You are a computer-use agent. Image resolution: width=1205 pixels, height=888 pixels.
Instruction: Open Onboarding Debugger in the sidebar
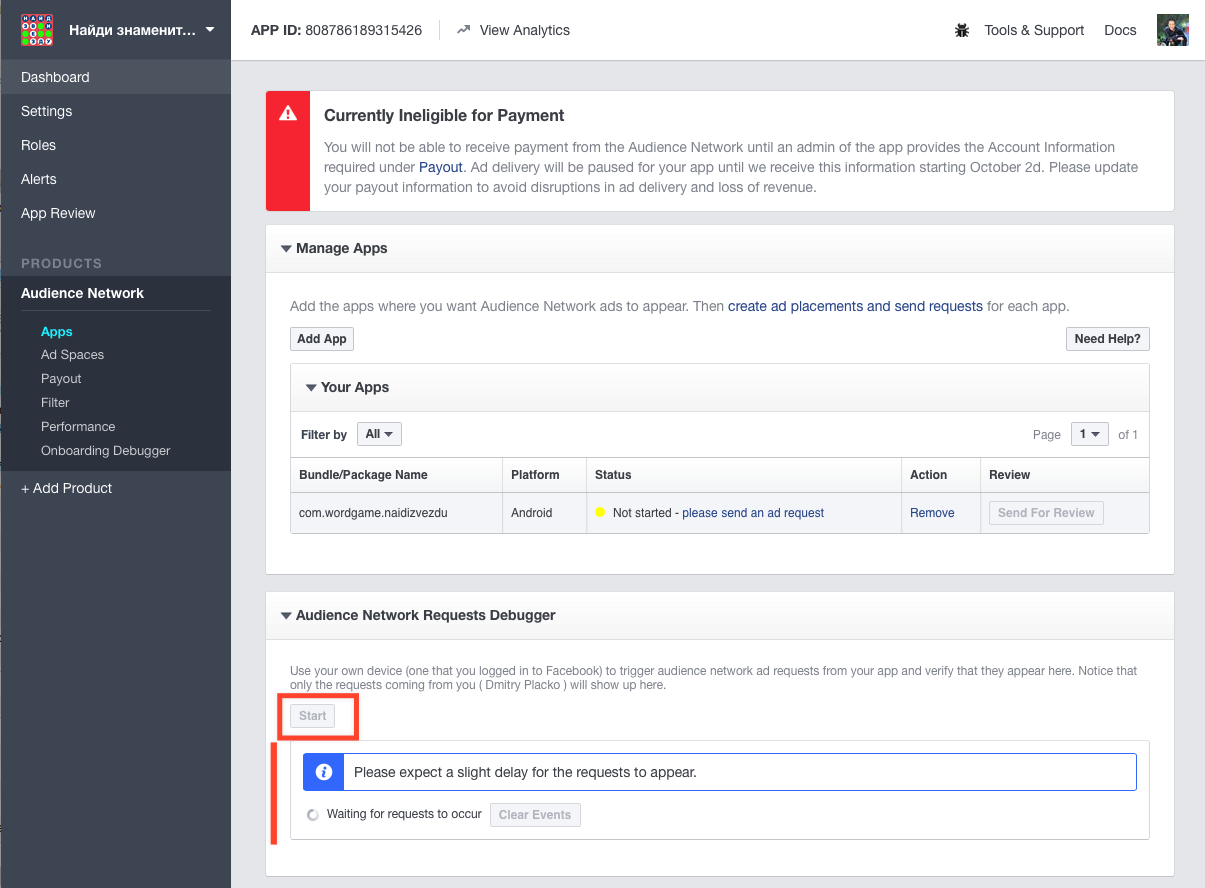[x=106, y=451]
